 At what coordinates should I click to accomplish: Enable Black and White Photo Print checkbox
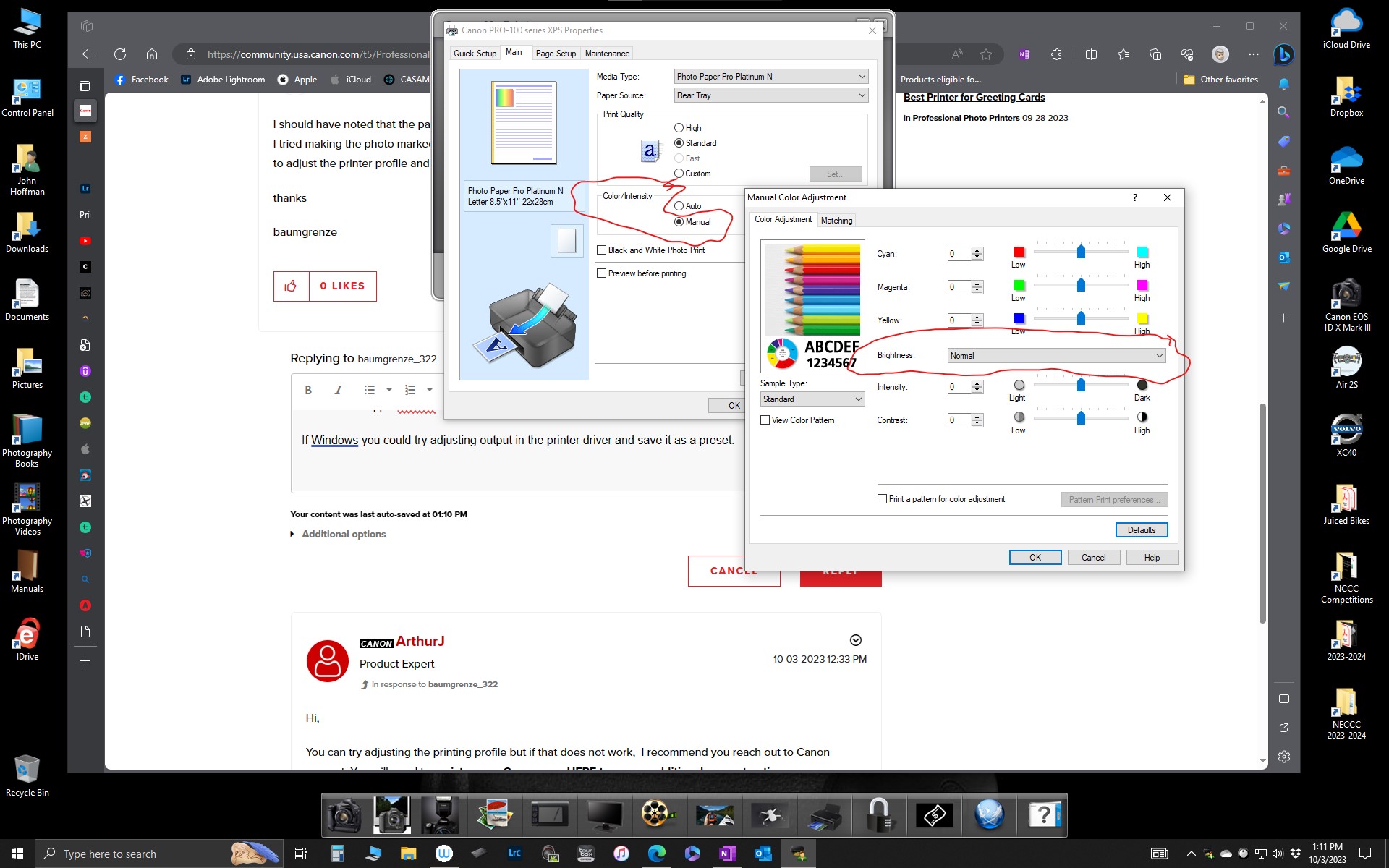601,250
